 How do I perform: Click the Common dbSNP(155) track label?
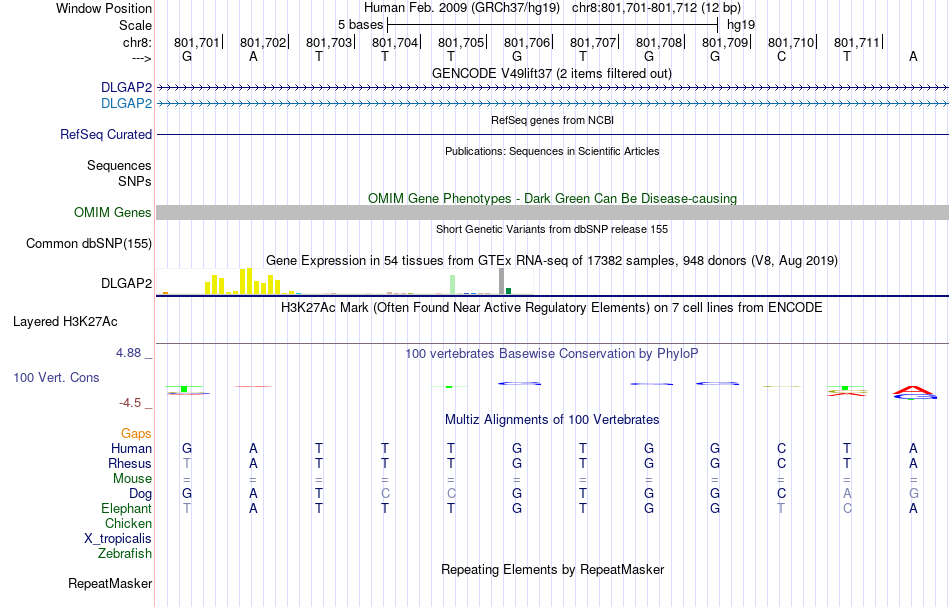click(88, 244)
